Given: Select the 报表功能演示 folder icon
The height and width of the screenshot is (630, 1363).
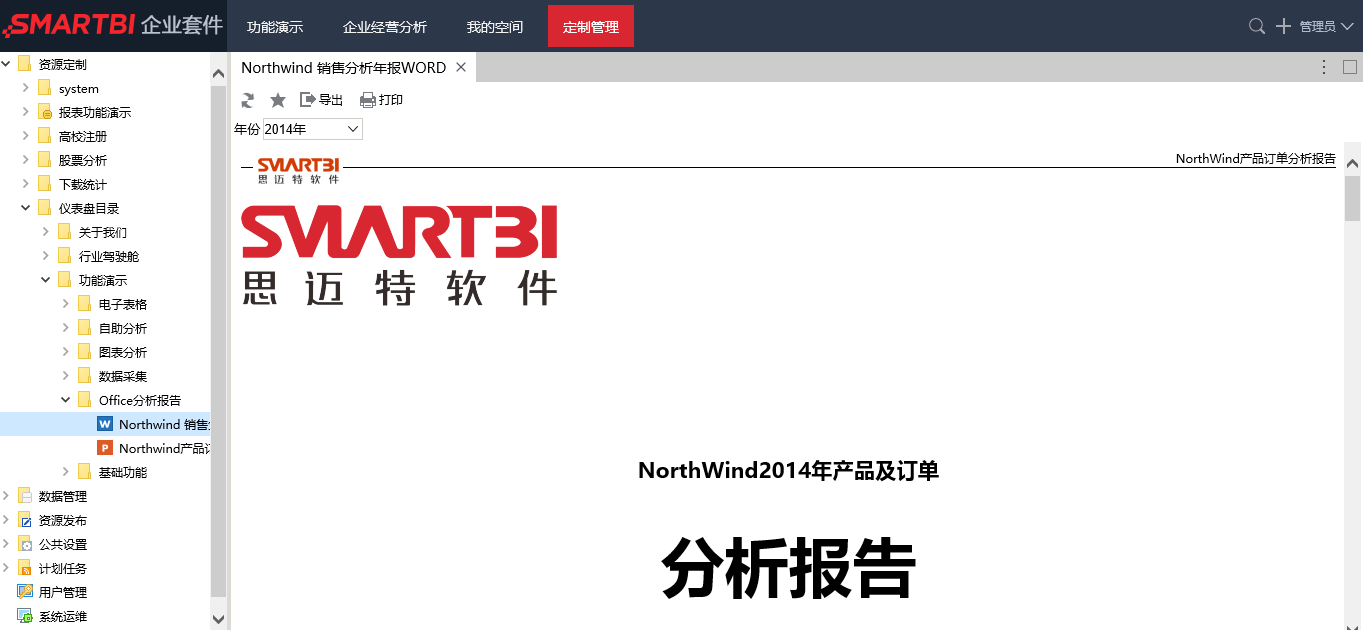Looking at the screenshot, I should pos(44,112).
